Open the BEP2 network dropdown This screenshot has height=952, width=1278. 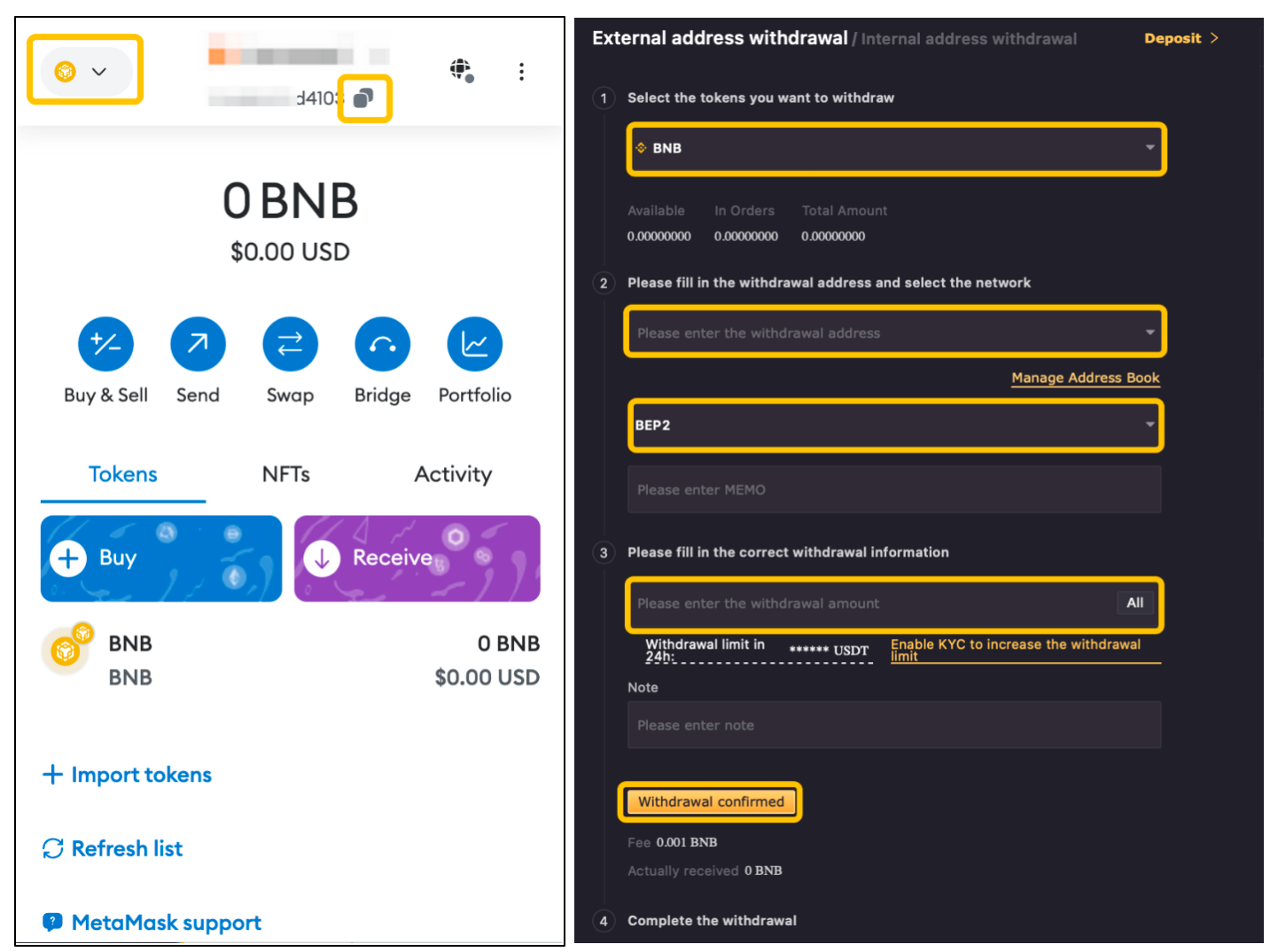click(x=896, y=425)
